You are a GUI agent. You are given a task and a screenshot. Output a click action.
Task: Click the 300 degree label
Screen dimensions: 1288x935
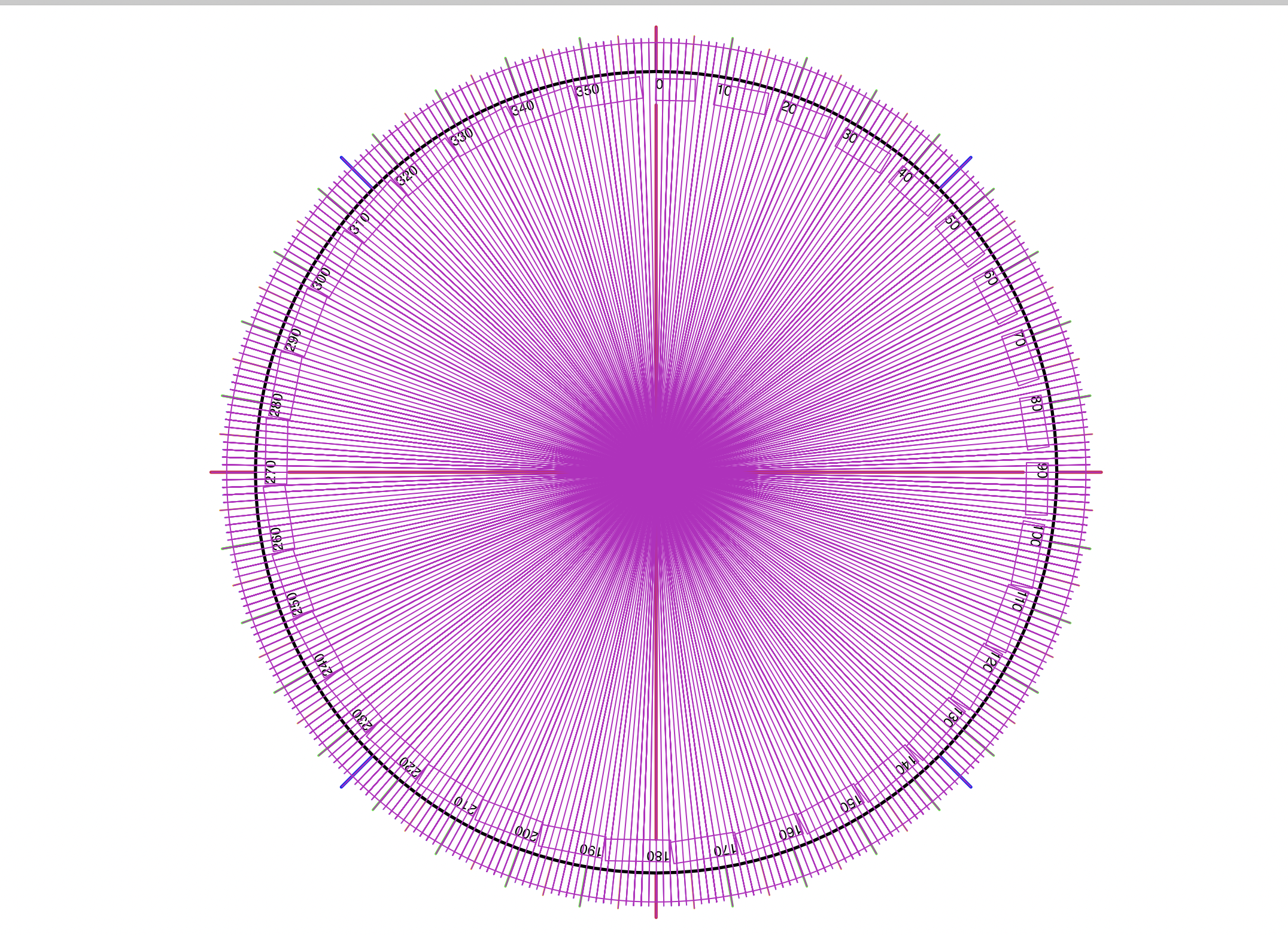tap(322, 278)
